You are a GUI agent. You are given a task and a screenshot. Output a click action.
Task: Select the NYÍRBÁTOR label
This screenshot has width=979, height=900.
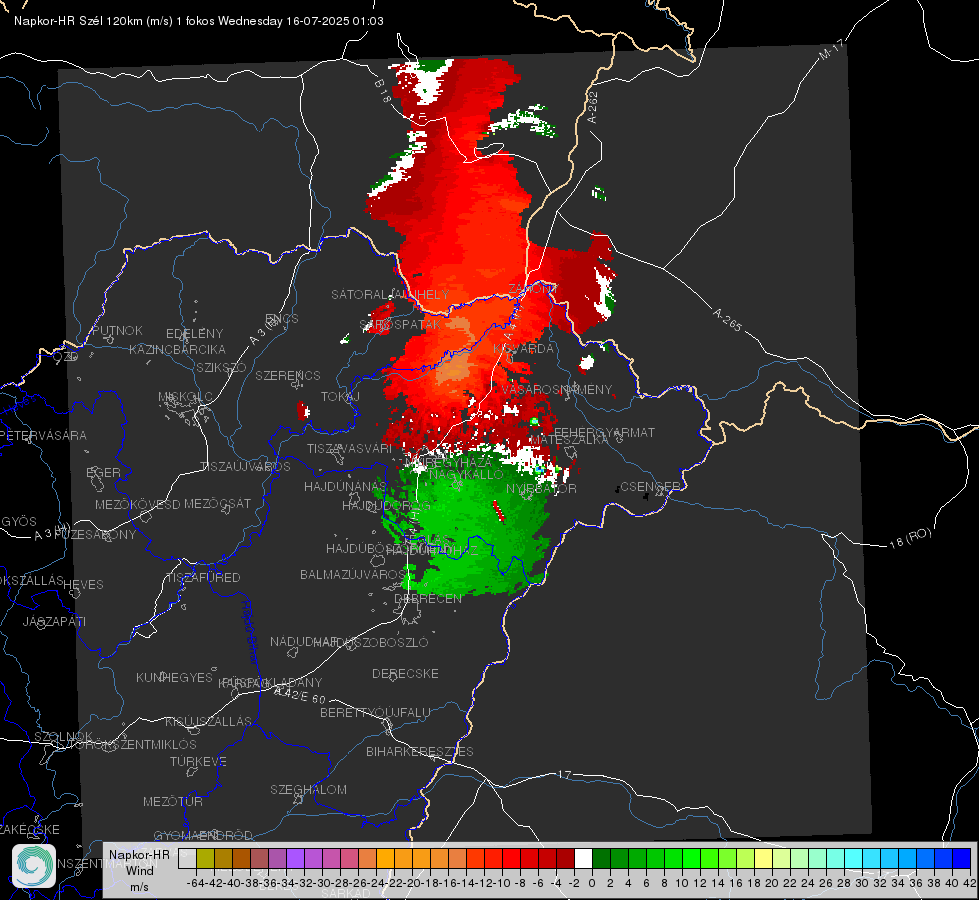click(541, 488)
